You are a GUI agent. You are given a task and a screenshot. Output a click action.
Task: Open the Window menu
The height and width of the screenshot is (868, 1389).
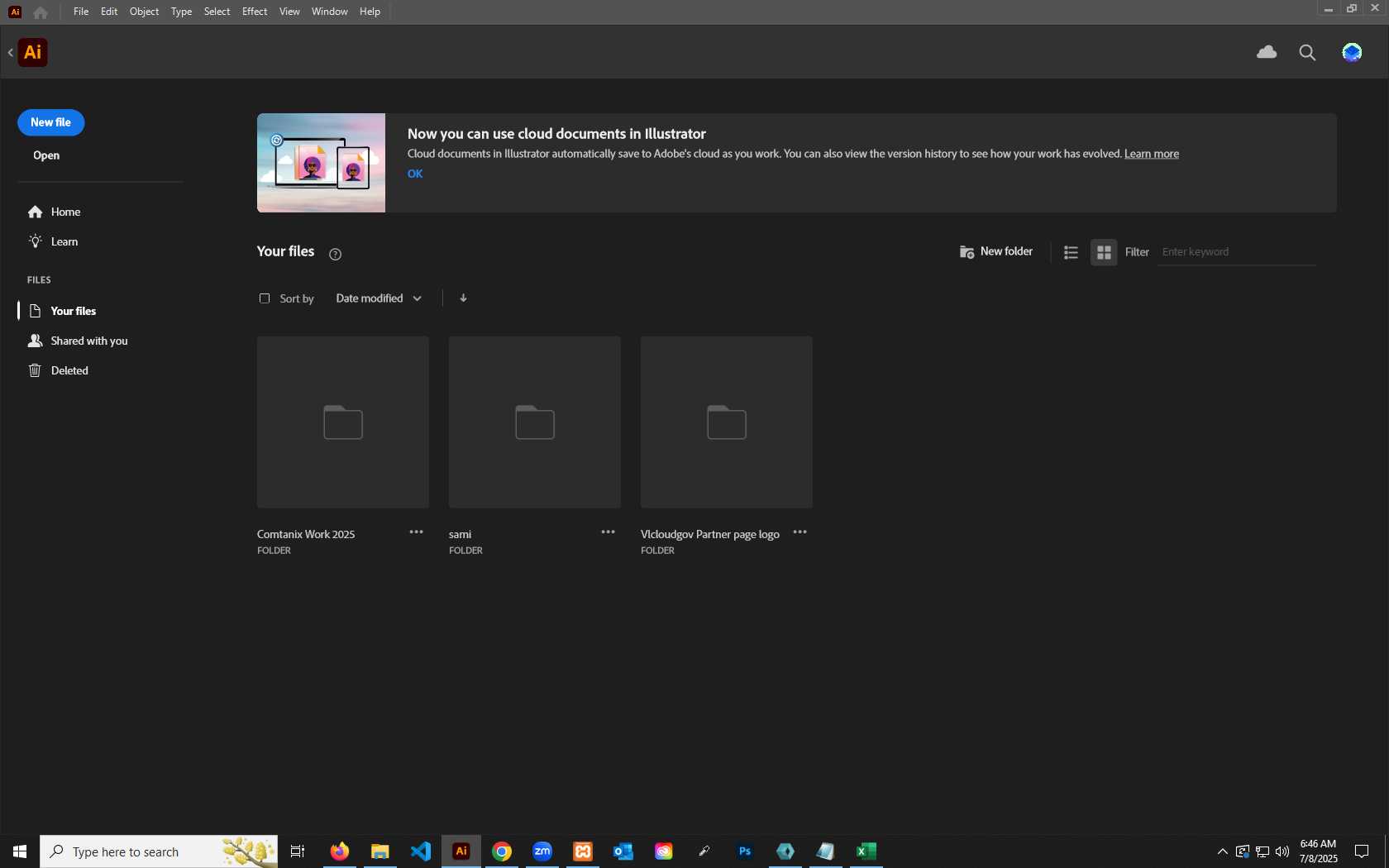[329, 12]
